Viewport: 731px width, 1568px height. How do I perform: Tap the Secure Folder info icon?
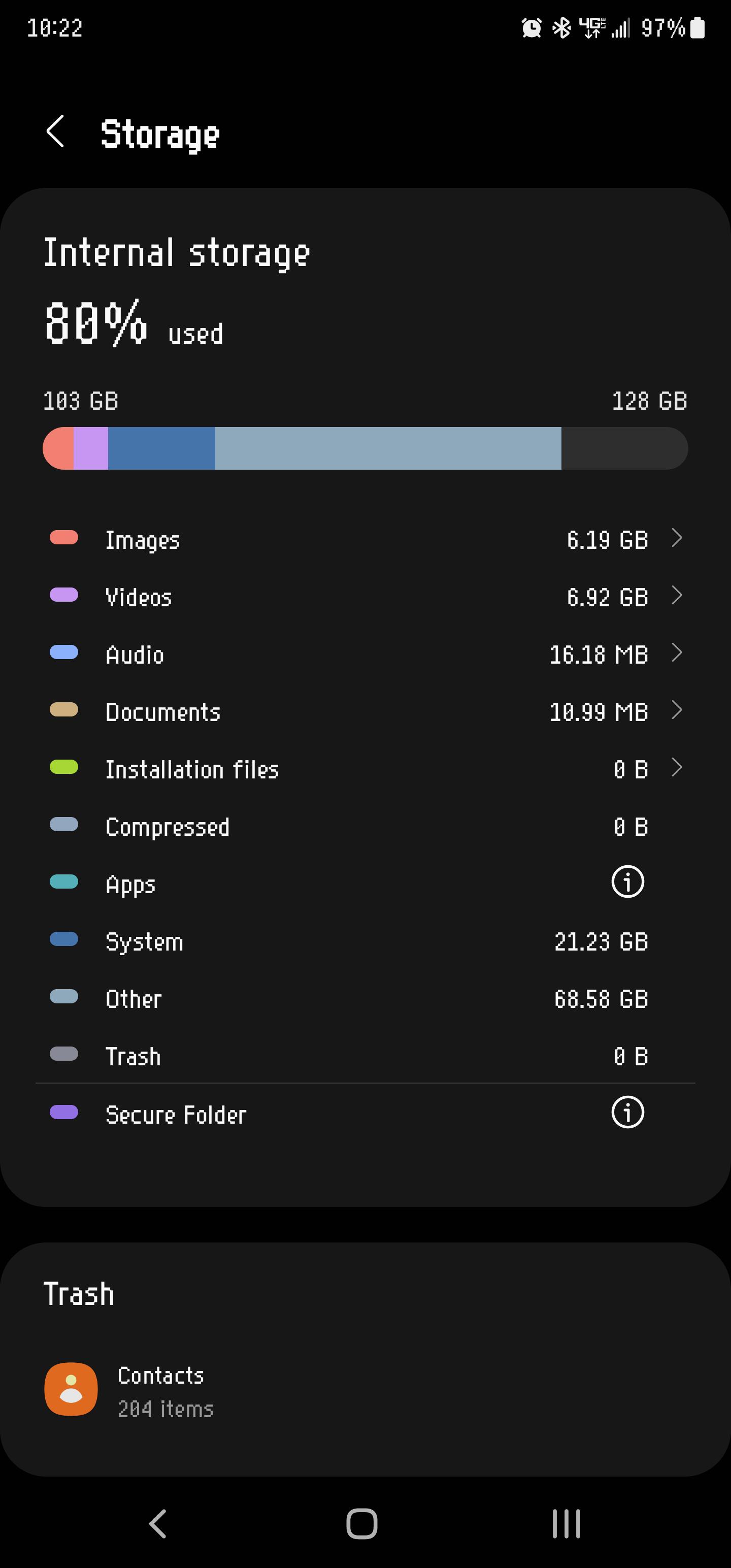click(x=627, y=1112)
